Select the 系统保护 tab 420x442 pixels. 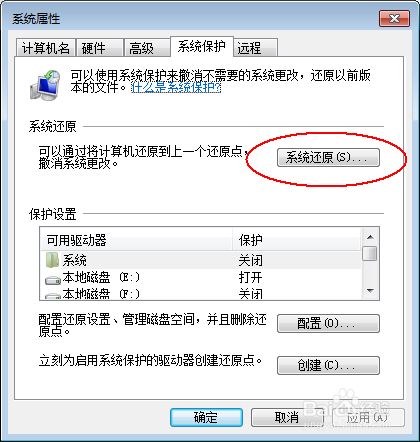[202, 46]
